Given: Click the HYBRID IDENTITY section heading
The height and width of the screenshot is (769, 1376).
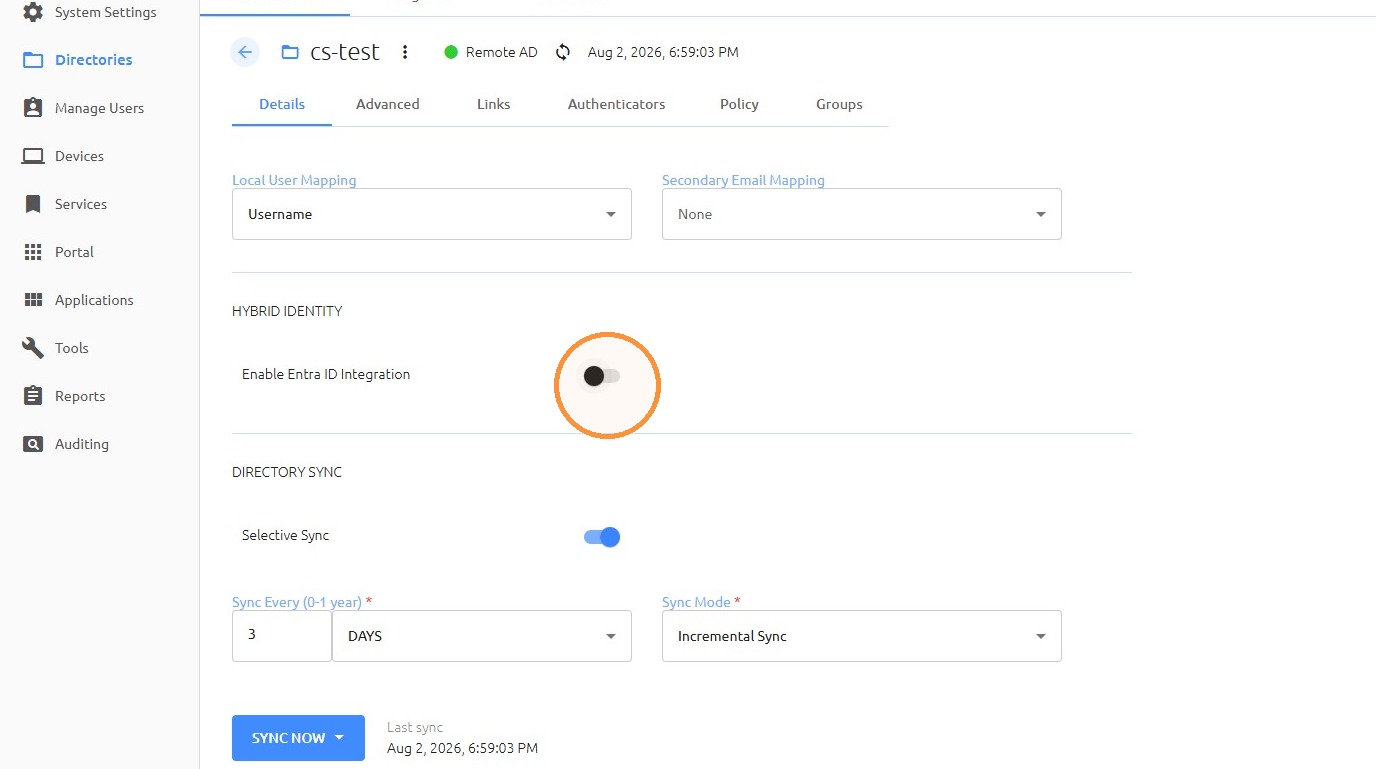Looking at the screenshot, I should (x=287, y=311).
